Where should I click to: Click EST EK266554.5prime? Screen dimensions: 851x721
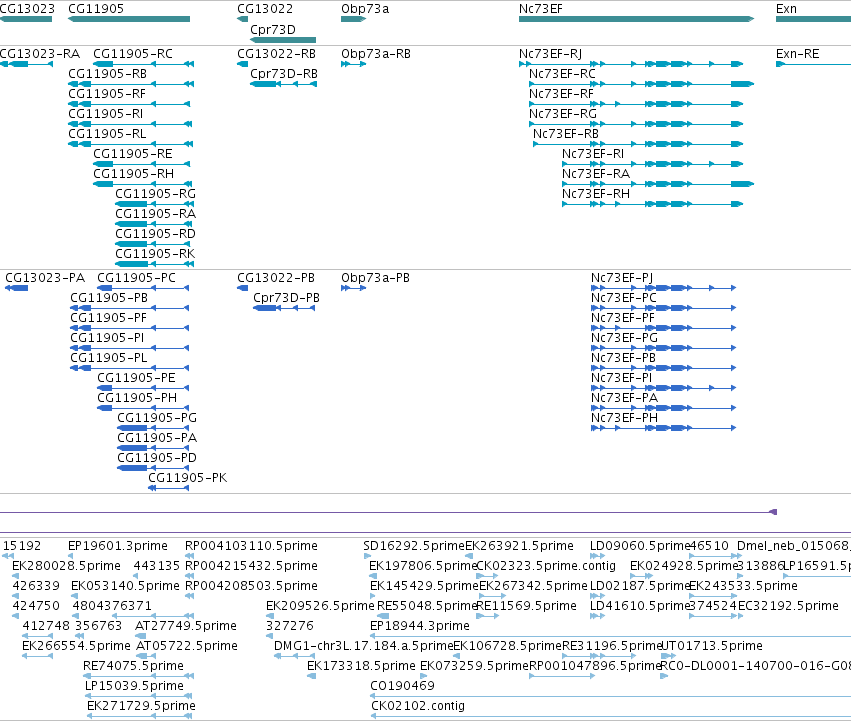[77, 646]
